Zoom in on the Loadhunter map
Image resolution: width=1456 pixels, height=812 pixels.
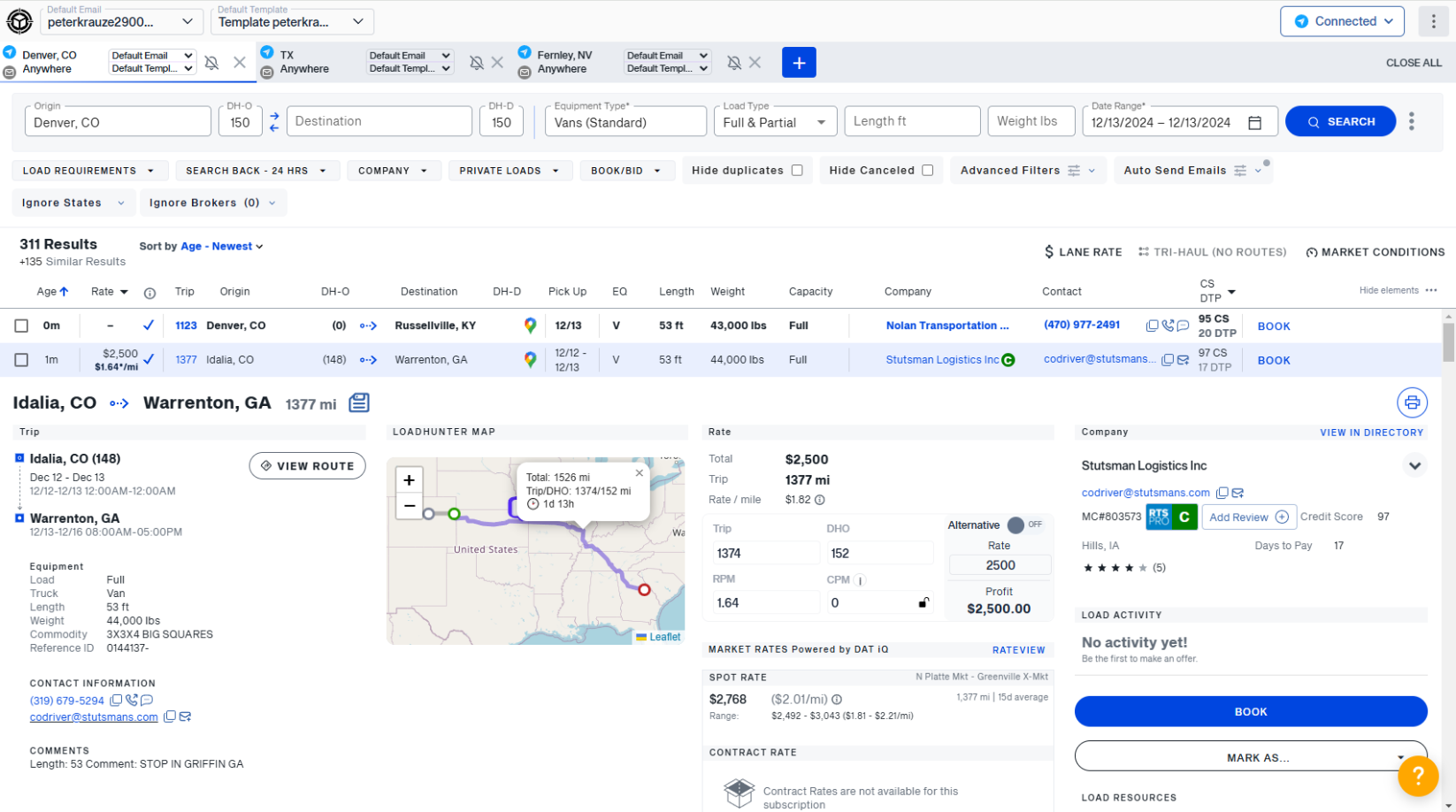pos(409,480)
